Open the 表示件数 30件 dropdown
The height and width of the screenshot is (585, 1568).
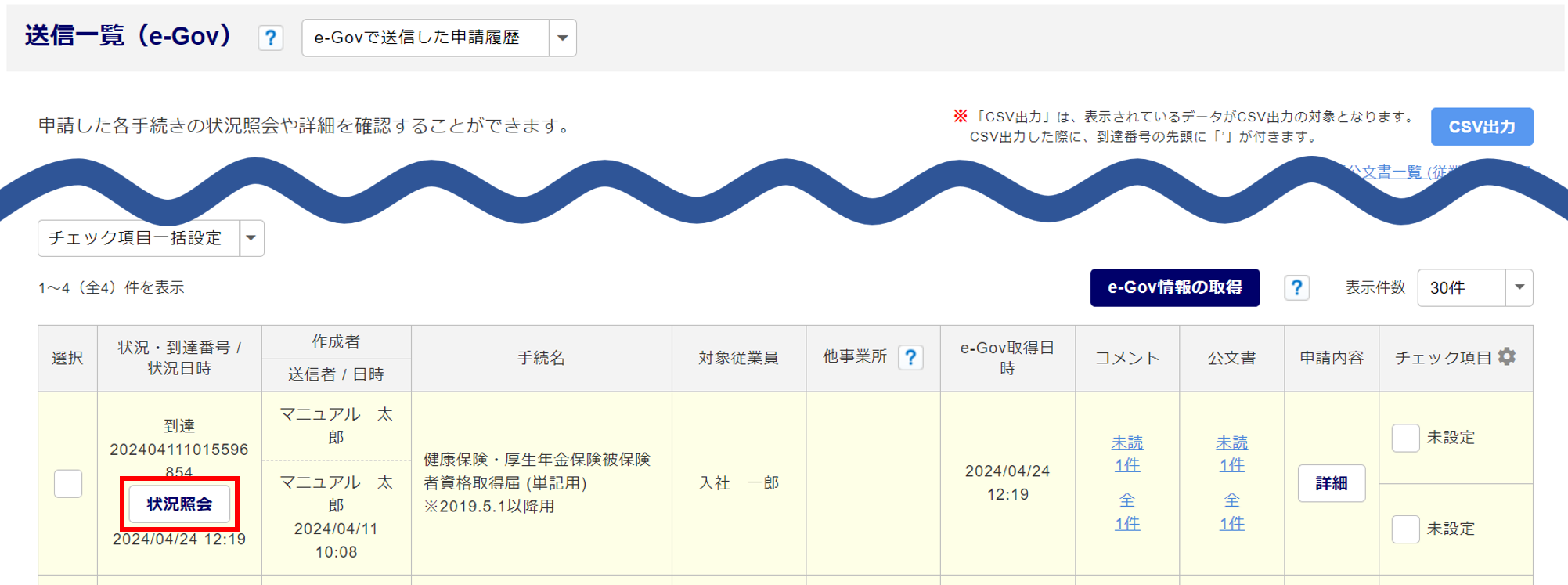(1518, 288)
